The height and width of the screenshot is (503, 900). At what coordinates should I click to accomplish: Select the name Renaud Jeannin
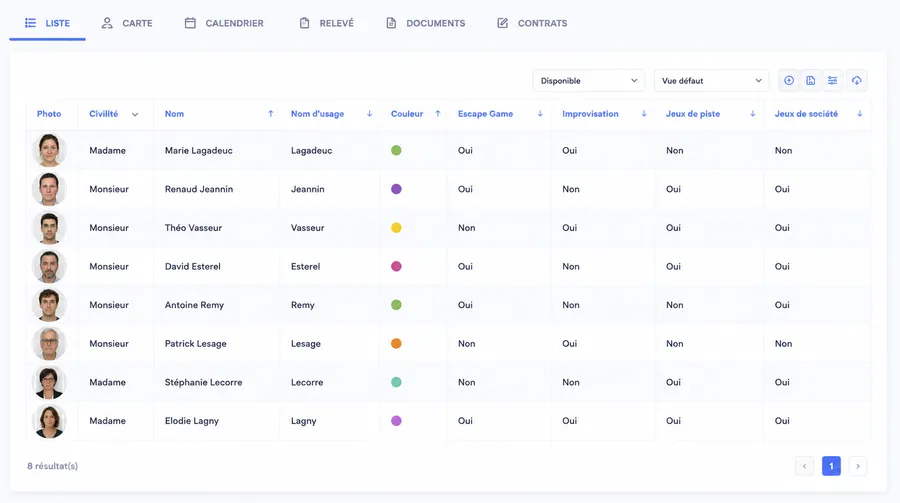pos(199,189)
